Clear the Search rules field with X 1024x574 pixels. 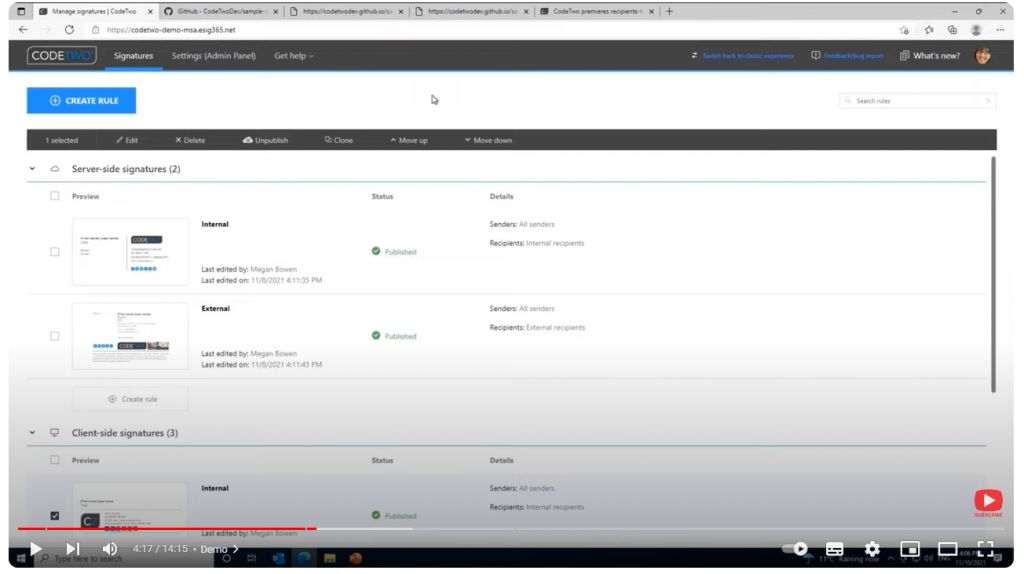coord(989,101)
